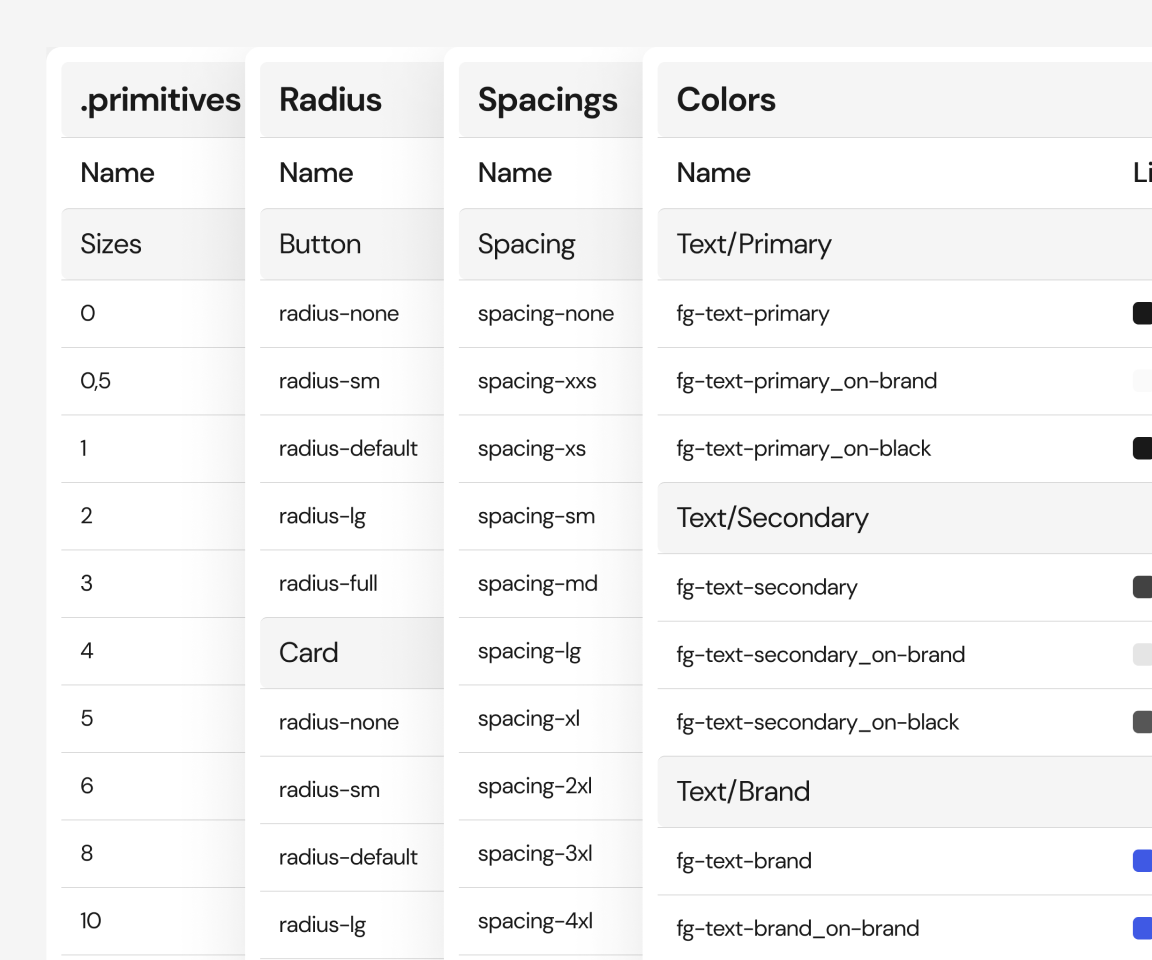Select radius-sm in the Card group

point(352,790)
